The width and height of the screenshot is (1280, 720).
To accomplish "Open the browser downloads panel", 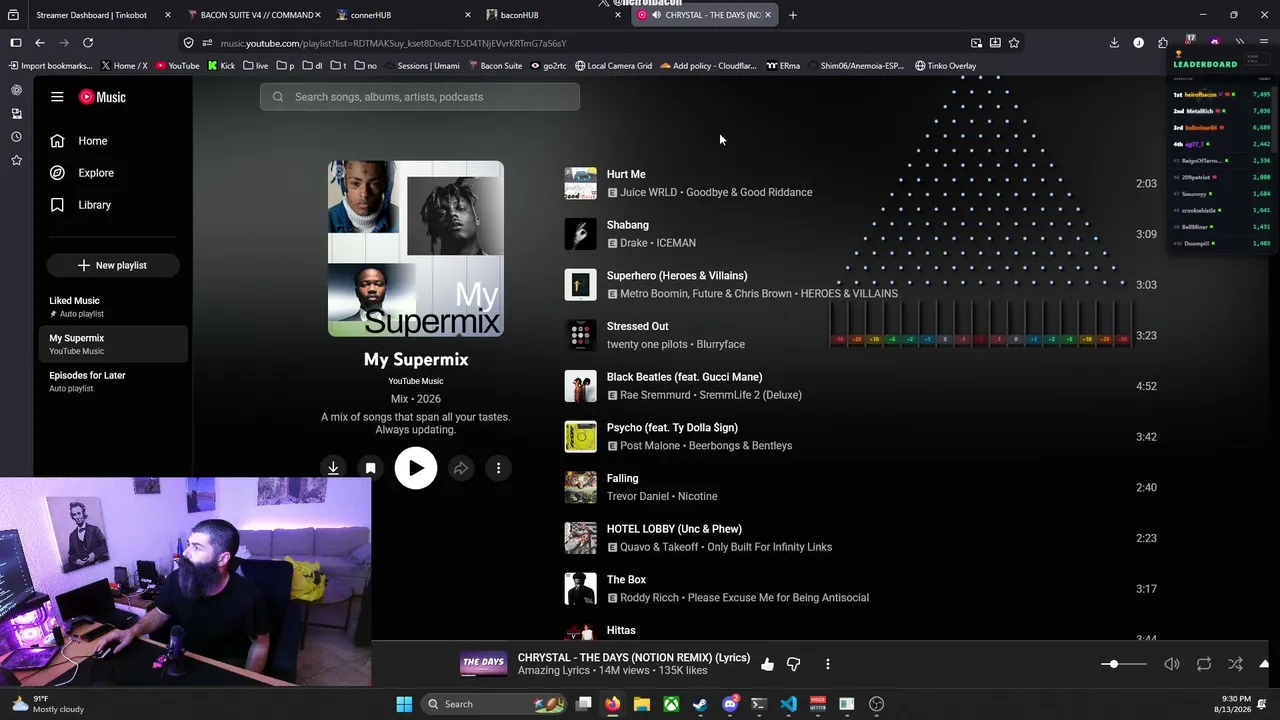I will pos(1114,43).
